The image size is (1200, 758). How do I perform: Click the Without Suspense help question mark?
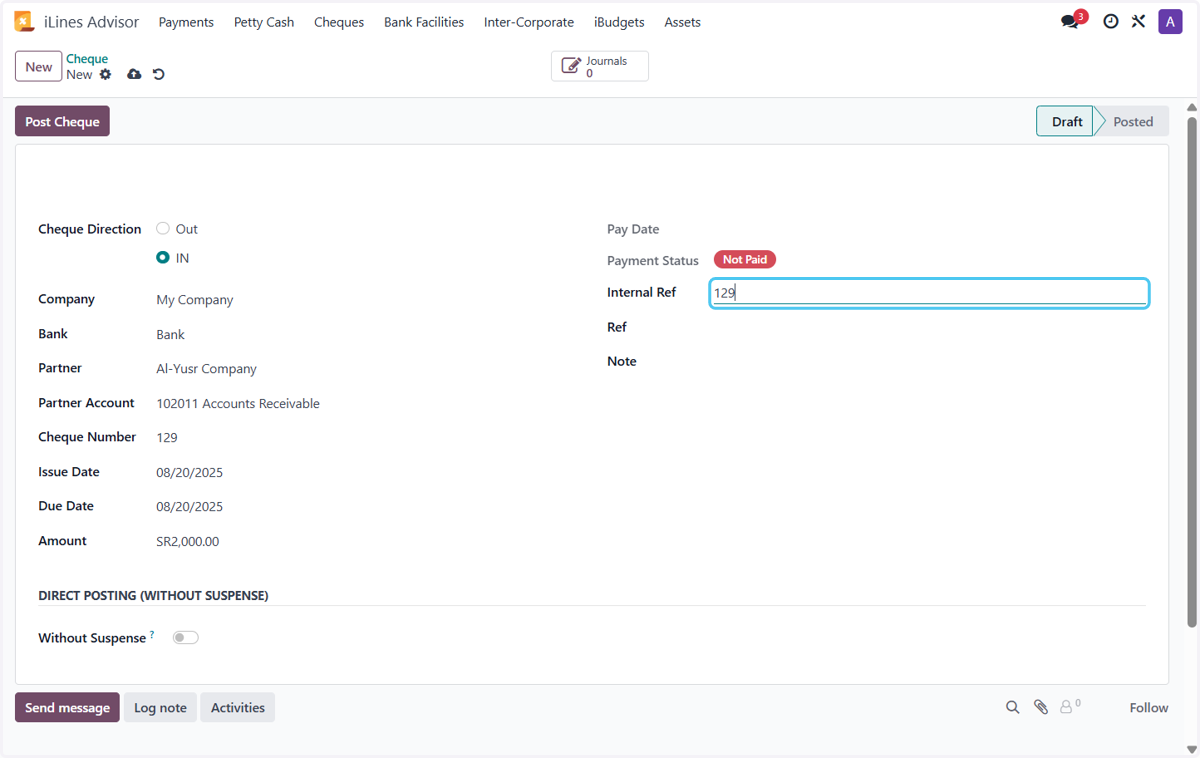[x=152, y=634]
